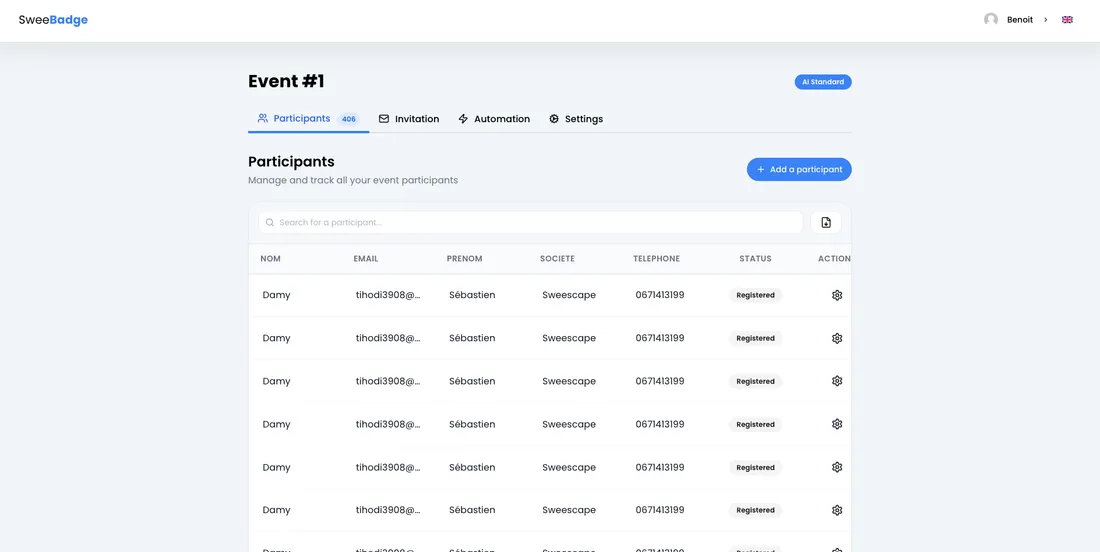Click the first row's 0671413199 phone cell
The width and height of the screenshot is (1100, 552).
tap(660, 295)
